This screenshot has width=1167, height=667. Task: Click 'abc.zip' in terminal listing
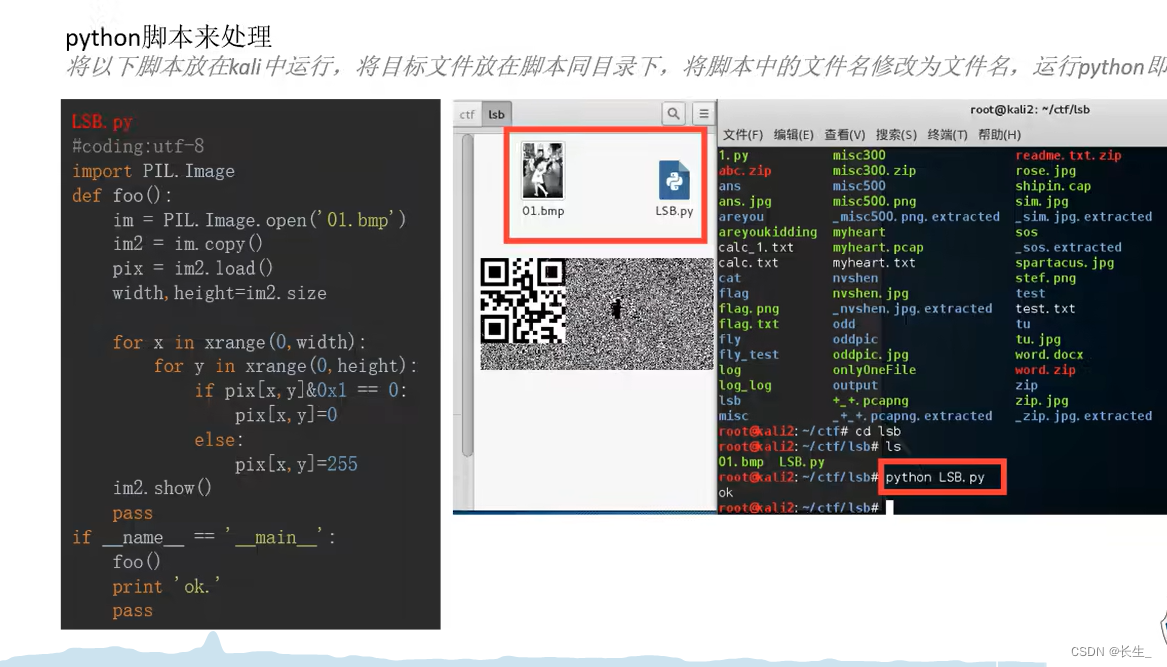click(744, 170)
